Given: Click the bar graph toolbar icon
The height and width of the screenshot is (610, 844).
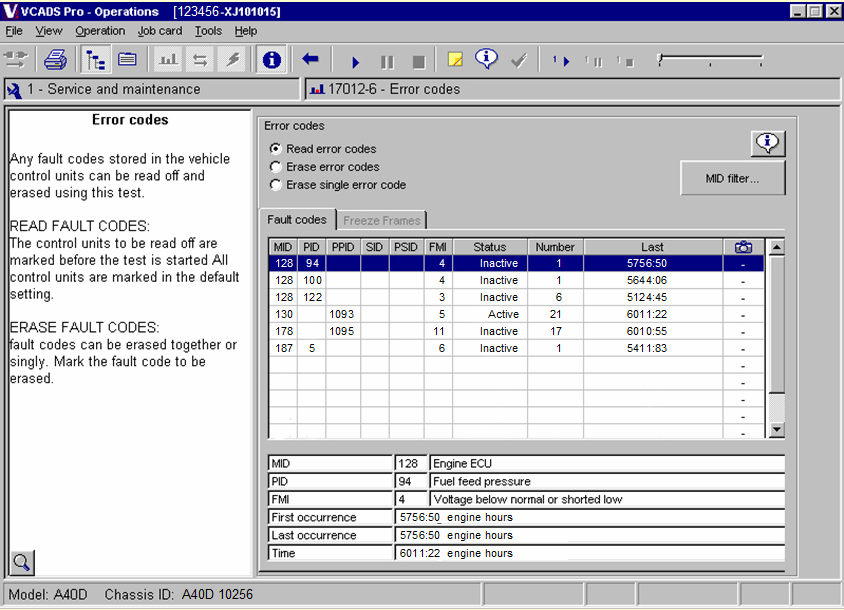Looking at the screenshot, I should [x=168, y=60].
